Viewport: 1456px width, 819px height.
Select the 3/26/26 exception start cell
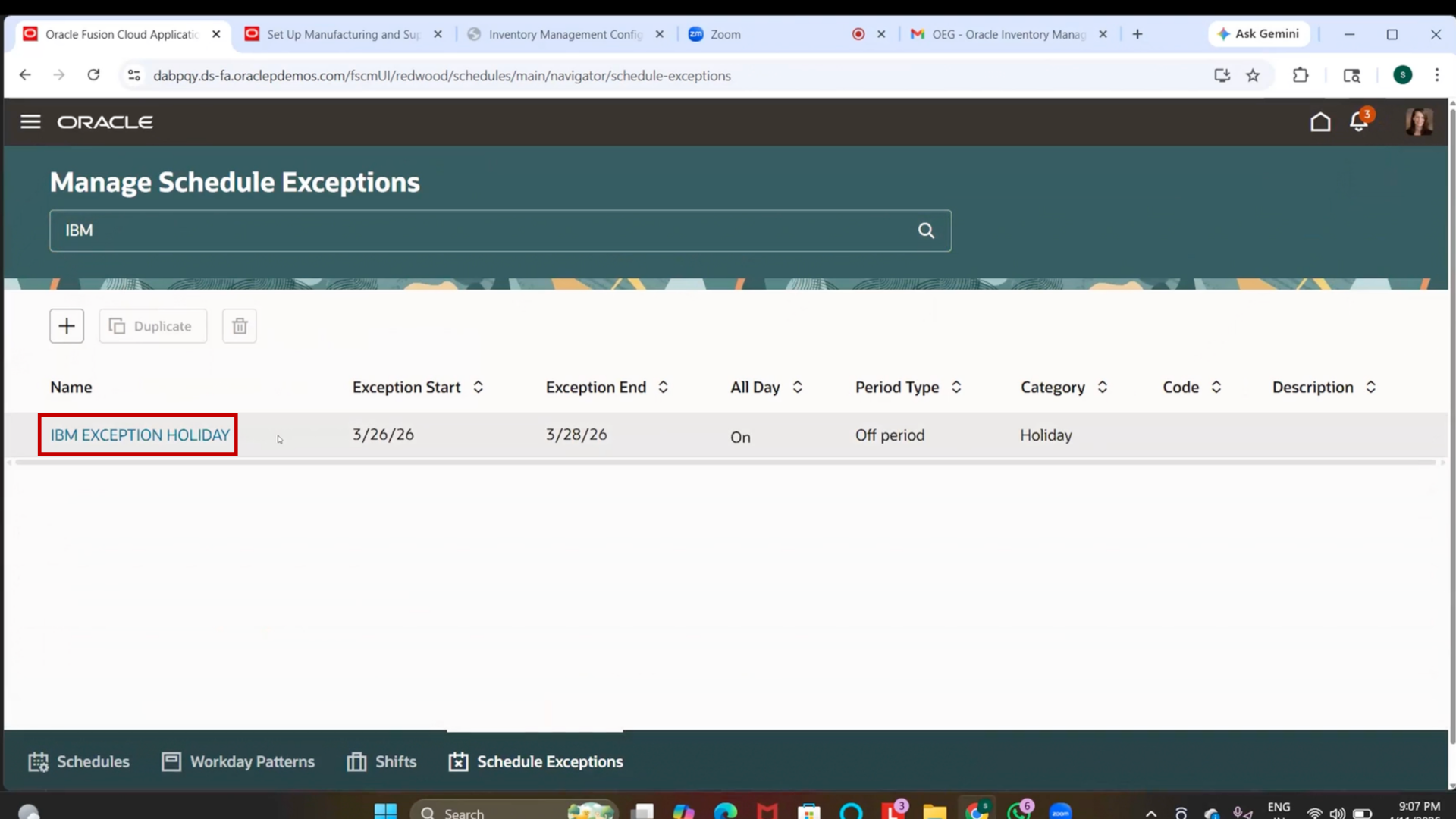383,435
